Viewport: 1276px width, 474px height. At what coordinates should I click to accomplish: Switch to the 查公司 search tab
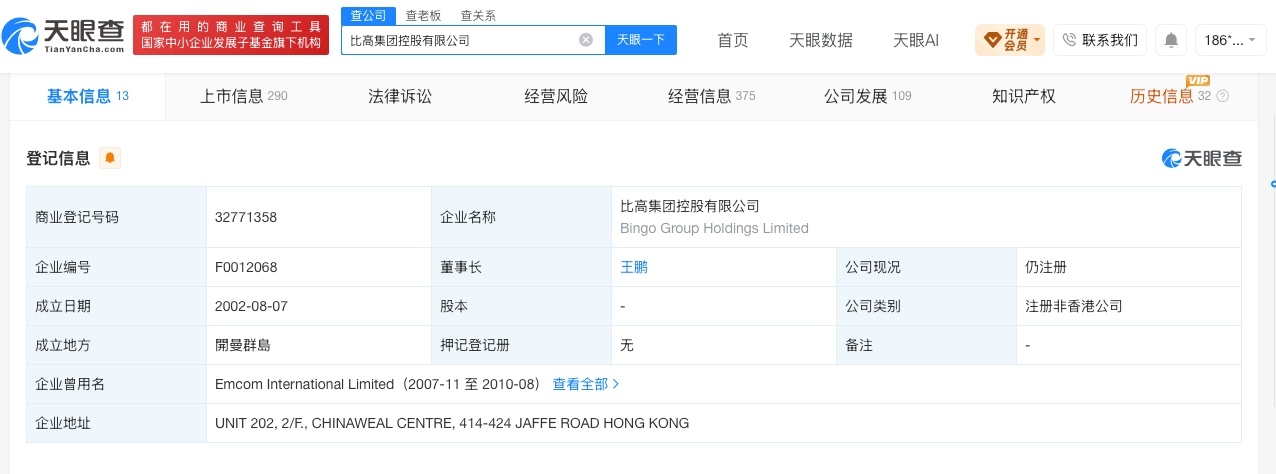[367, 15]
